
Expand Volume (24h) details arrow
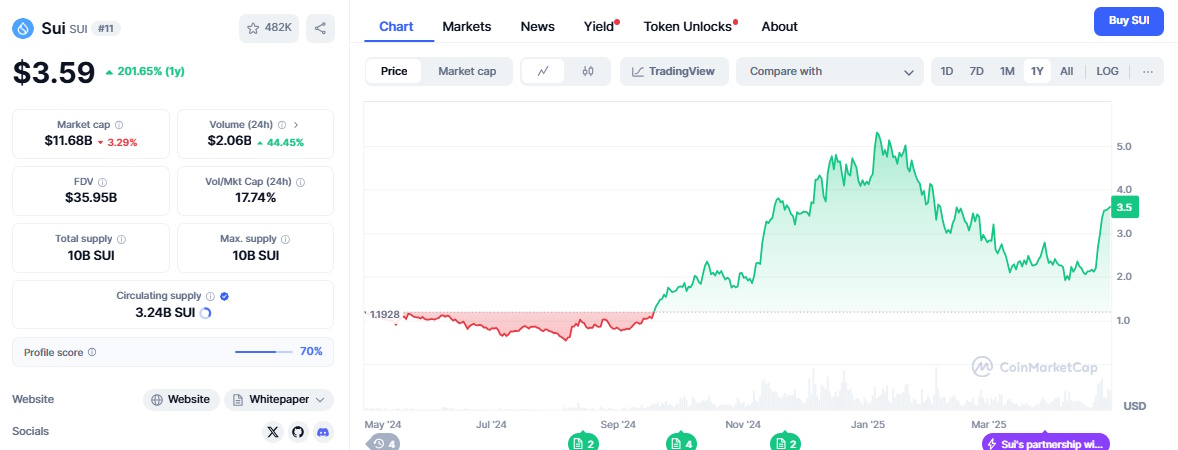pyautogui.click(x=295, y=125)
